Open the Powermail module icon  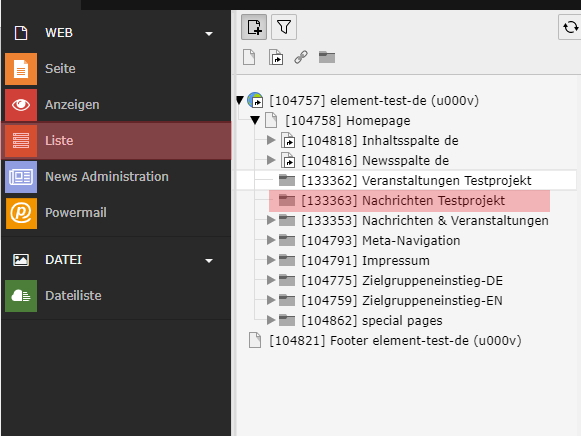pos(21,213)
